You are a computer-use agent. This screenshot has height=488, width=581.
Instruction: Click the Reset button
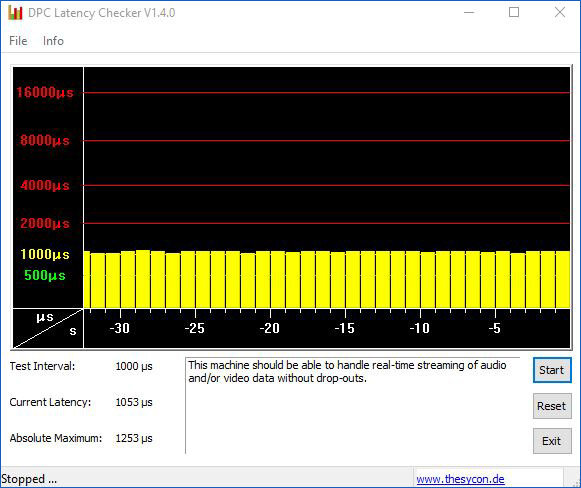tap(552, 406)
